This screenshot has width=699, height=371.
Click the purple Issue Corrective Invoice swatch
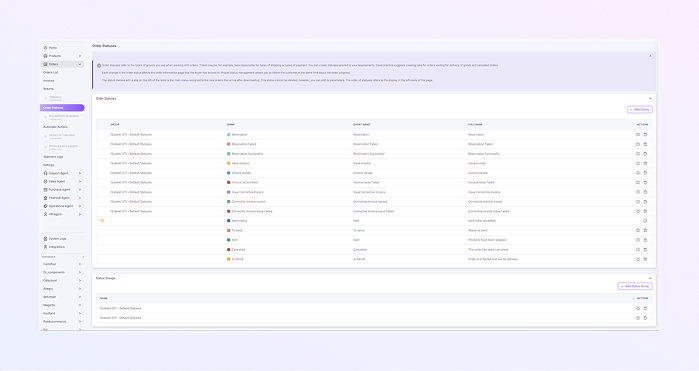pos(229,192)
